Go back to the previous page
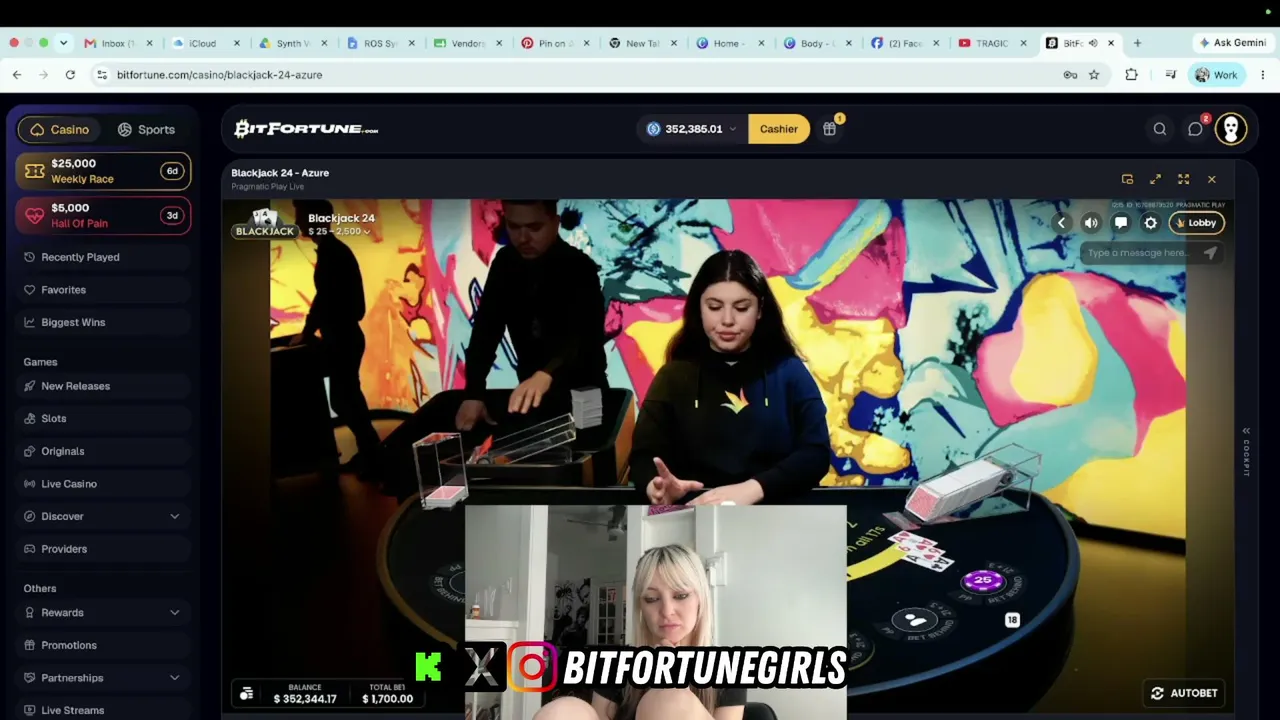 pos(17,75)
